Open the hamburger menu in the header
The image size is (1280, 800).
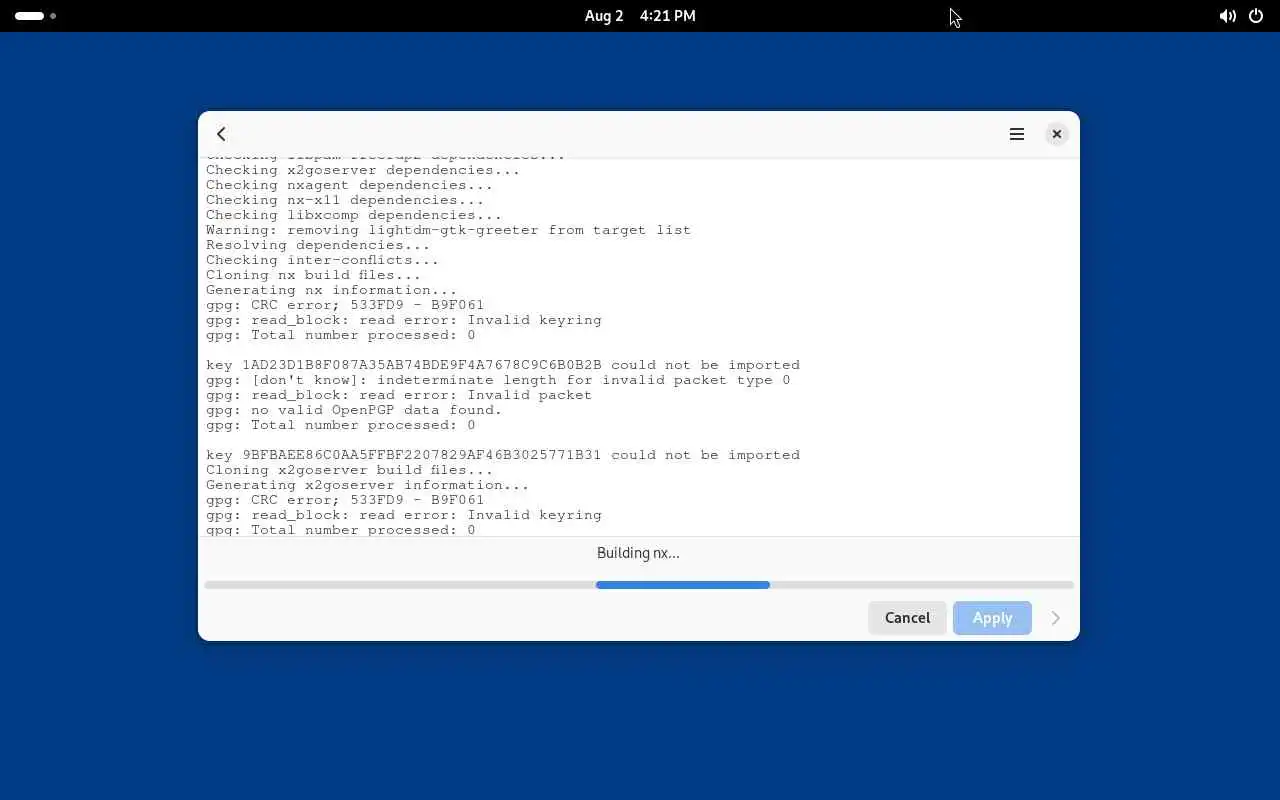tap(1017, 134)
